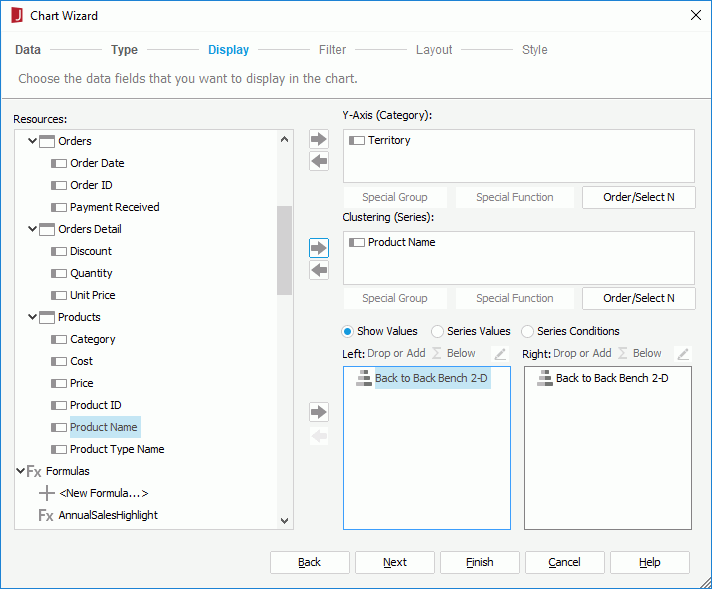Select the Quantity field
This screenshot has height=589, width=712.
click(91, 273)
